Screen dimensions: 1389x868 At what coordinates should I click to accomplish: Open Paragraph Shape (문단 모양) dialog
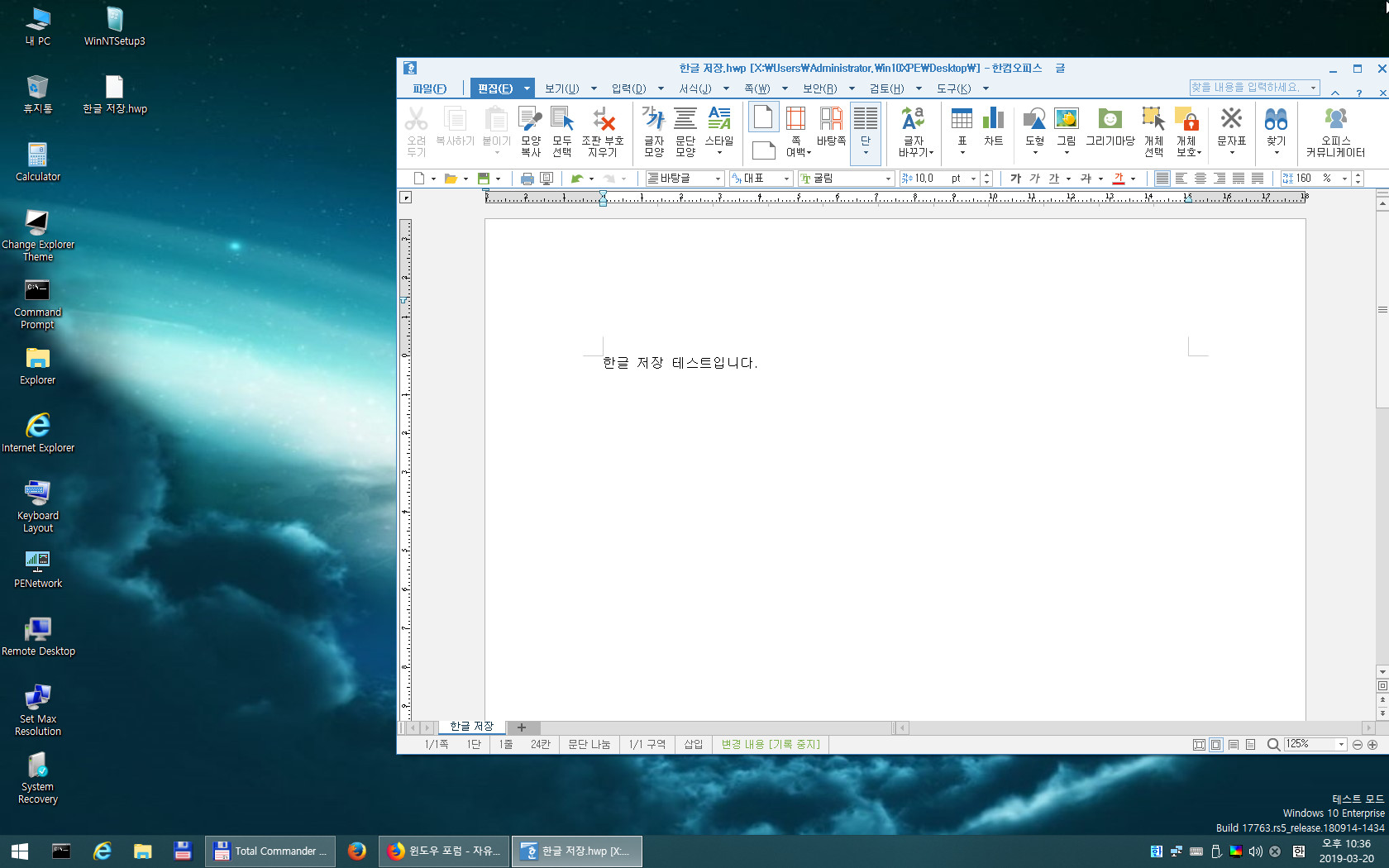pos(685,131)
